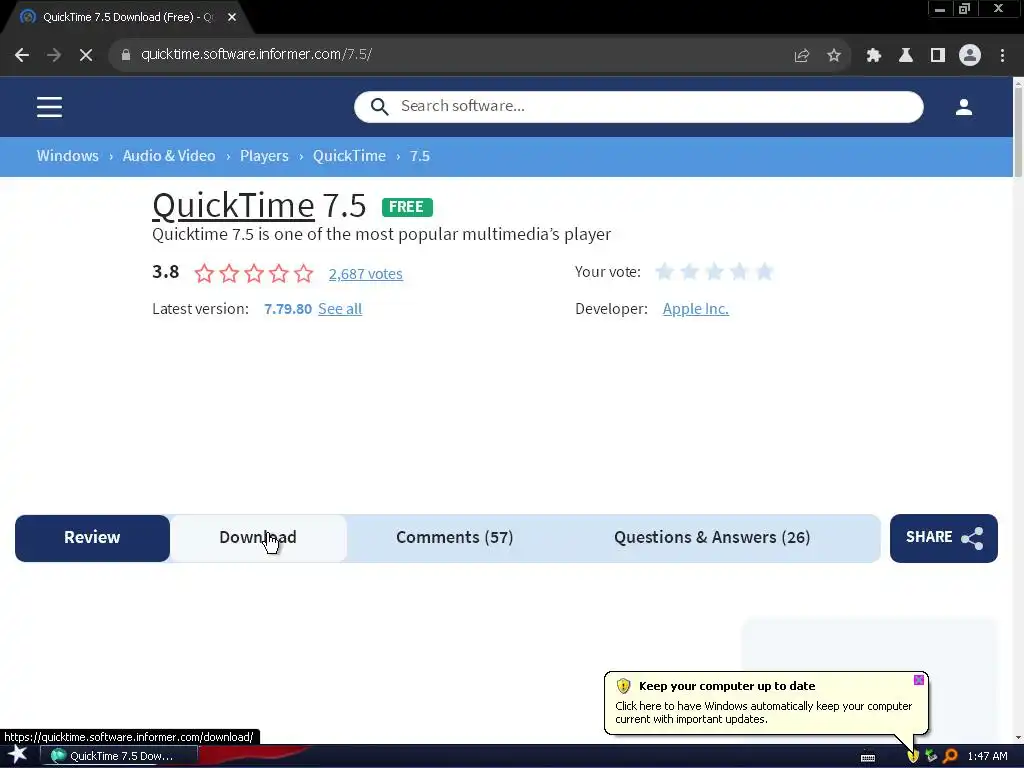
Task: Click the keyboard icon in system tray
Action: (x=868, y=757)
